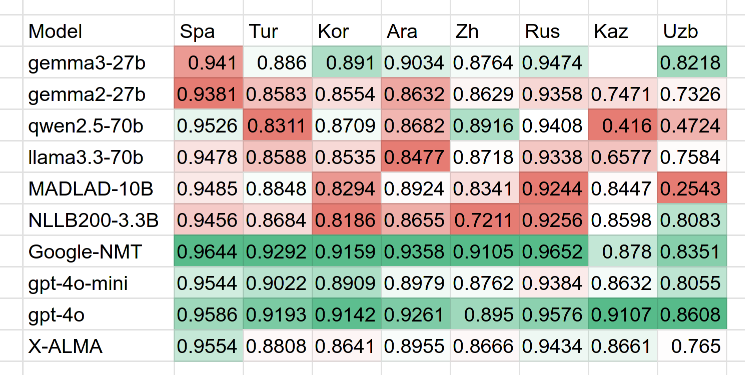Select the qwen2.5-70b Tur value 0.8311
The height and width of the screenshot is (375, 745).
click(x=277, y=125)
